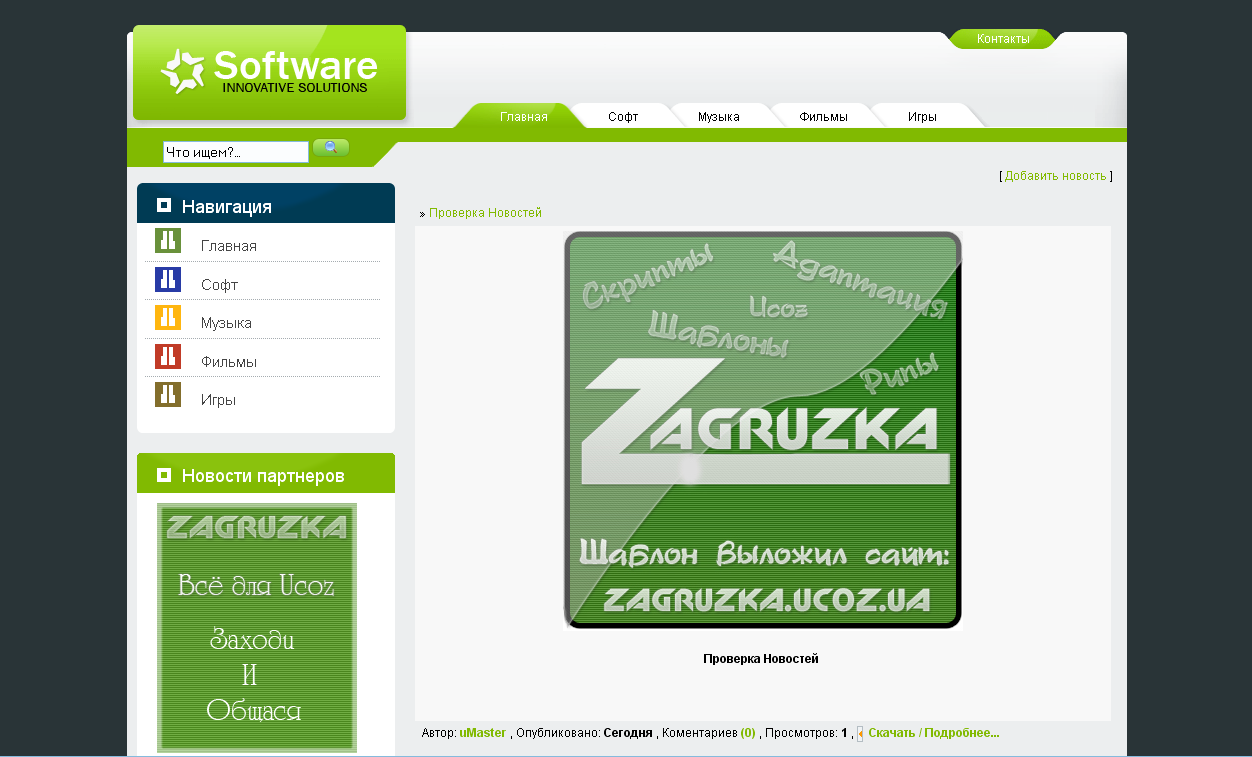
Task: Select Софт in the sidebar navigation
Action: point(219,285)
